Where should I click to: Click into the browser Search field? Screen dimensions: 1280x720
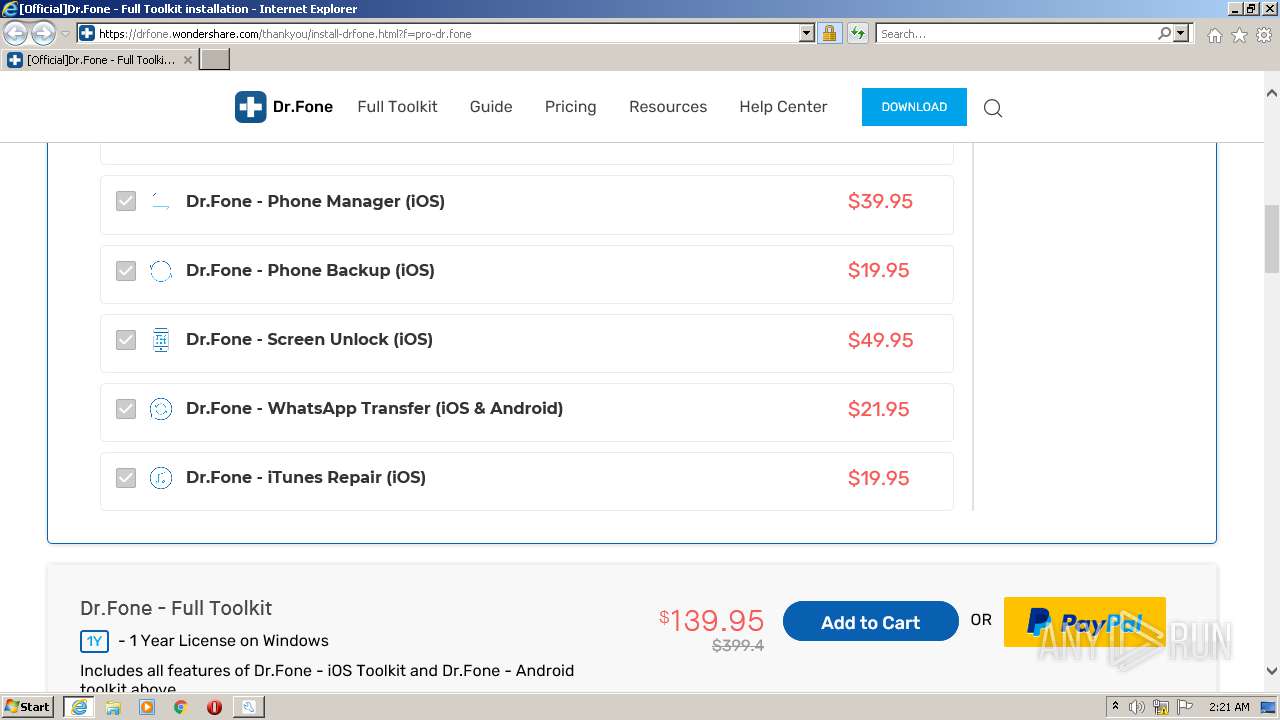(1015, 33)
